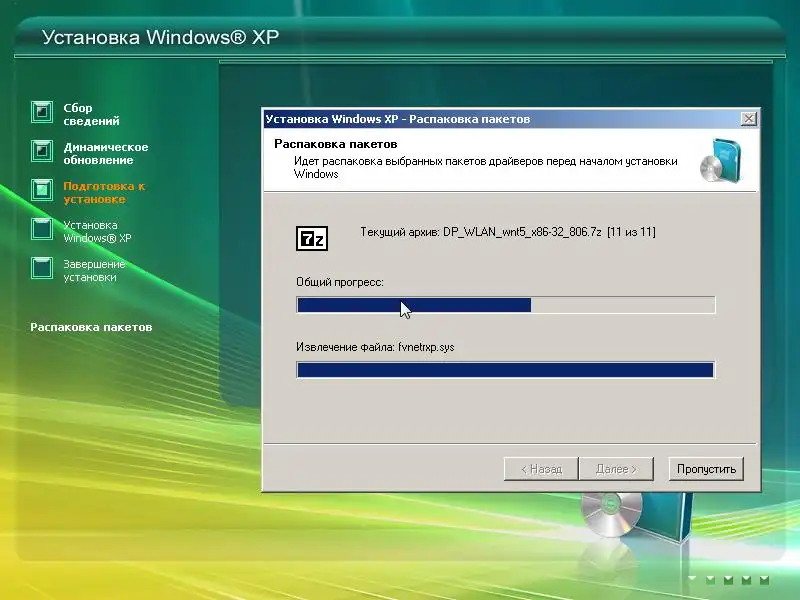
Task: Click the Распаковка пакетов sidebar status text
Action: (91, 327)
